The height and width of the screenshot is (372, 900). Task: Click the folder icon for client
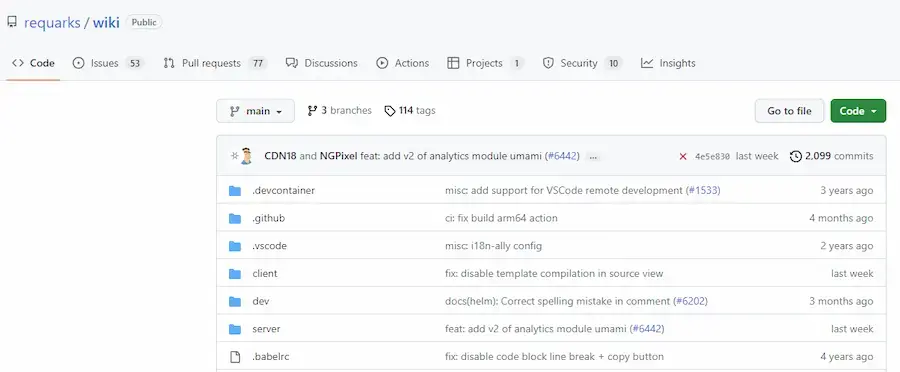click(235, 273)
